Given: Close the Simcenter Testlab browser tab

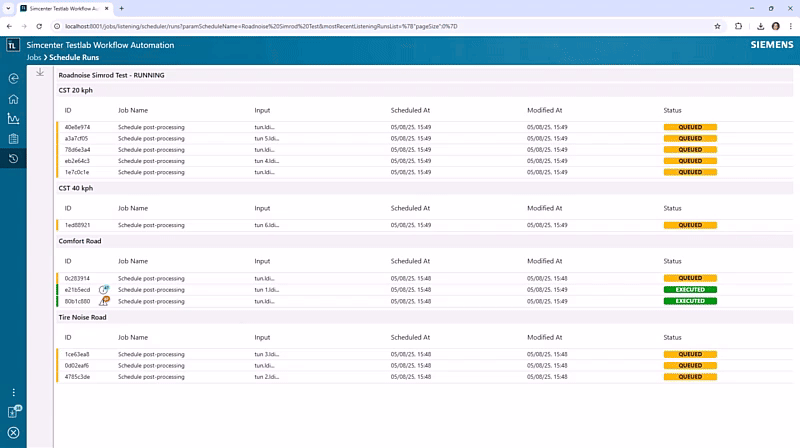Looking at the screenshot, I should click(x=107, y=9).
